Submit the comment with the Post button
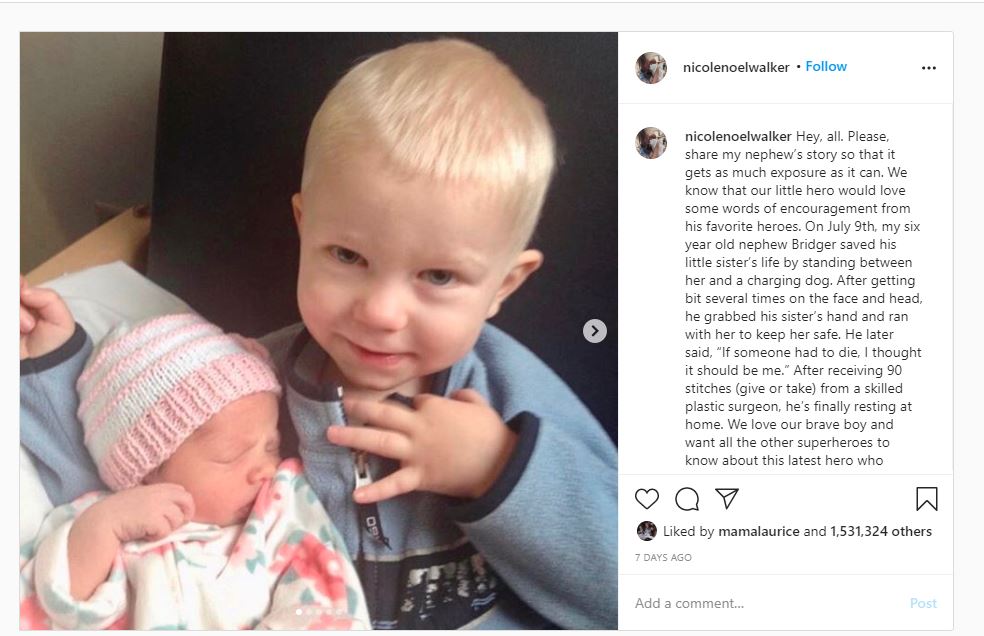 (923, 603)
